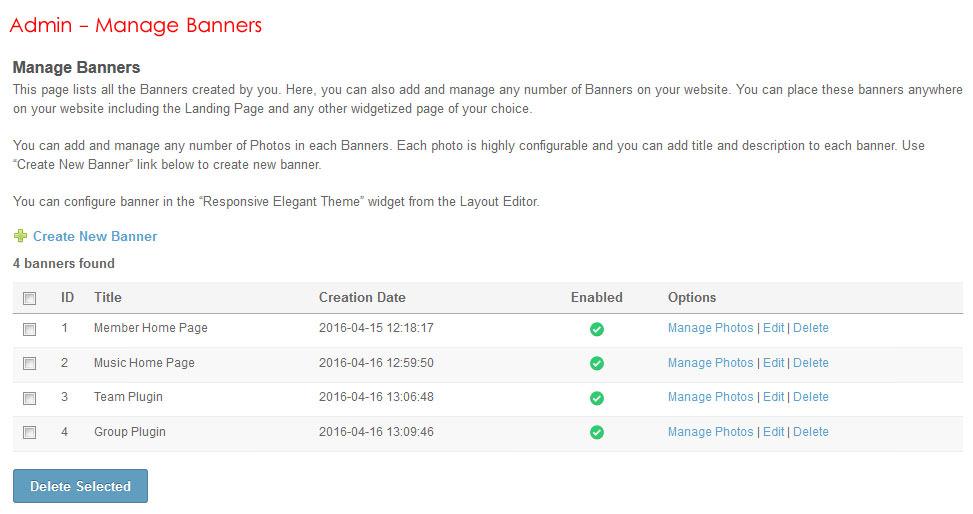
Task: Click the Creation Date column header
Action: 362,298
